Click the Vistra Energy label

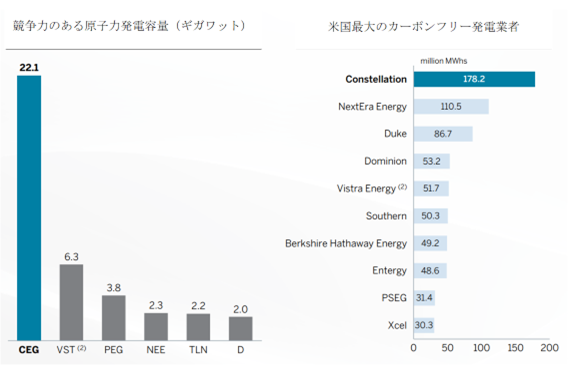pyautogui.click(x=372, y=189)
